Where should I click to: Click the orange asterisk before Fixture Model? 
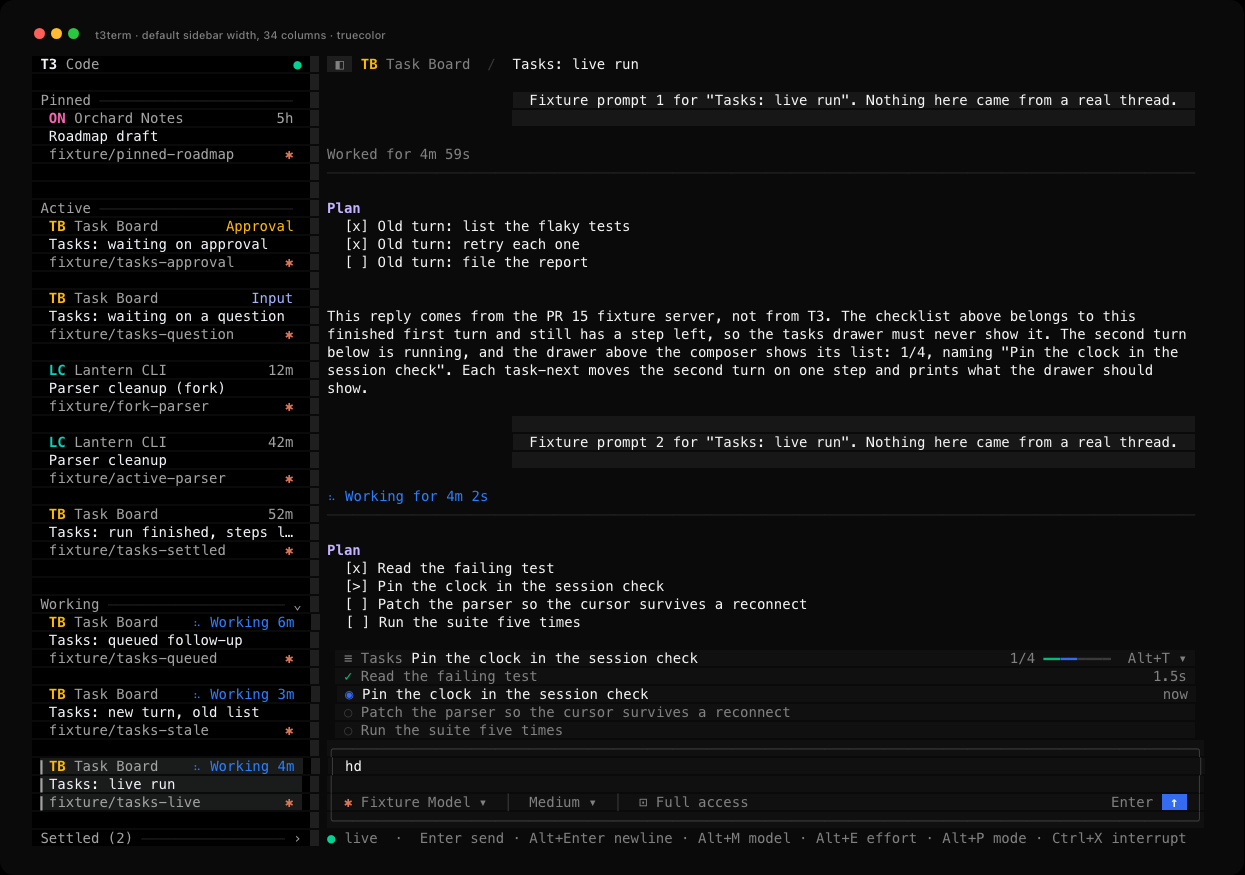pyautogui.click(x=348, y=802)
